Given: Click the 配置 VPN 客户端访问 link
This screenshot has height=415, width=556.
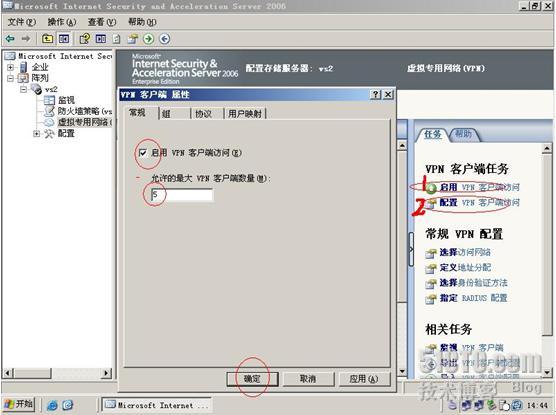Looking at the screenshot, I should pyautogui.click(x=479, y=203).
